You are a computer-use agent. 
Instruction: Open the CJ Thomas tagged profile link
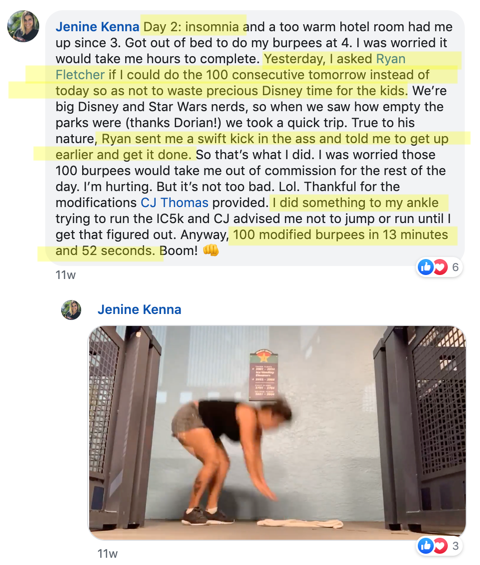(174, 203)
